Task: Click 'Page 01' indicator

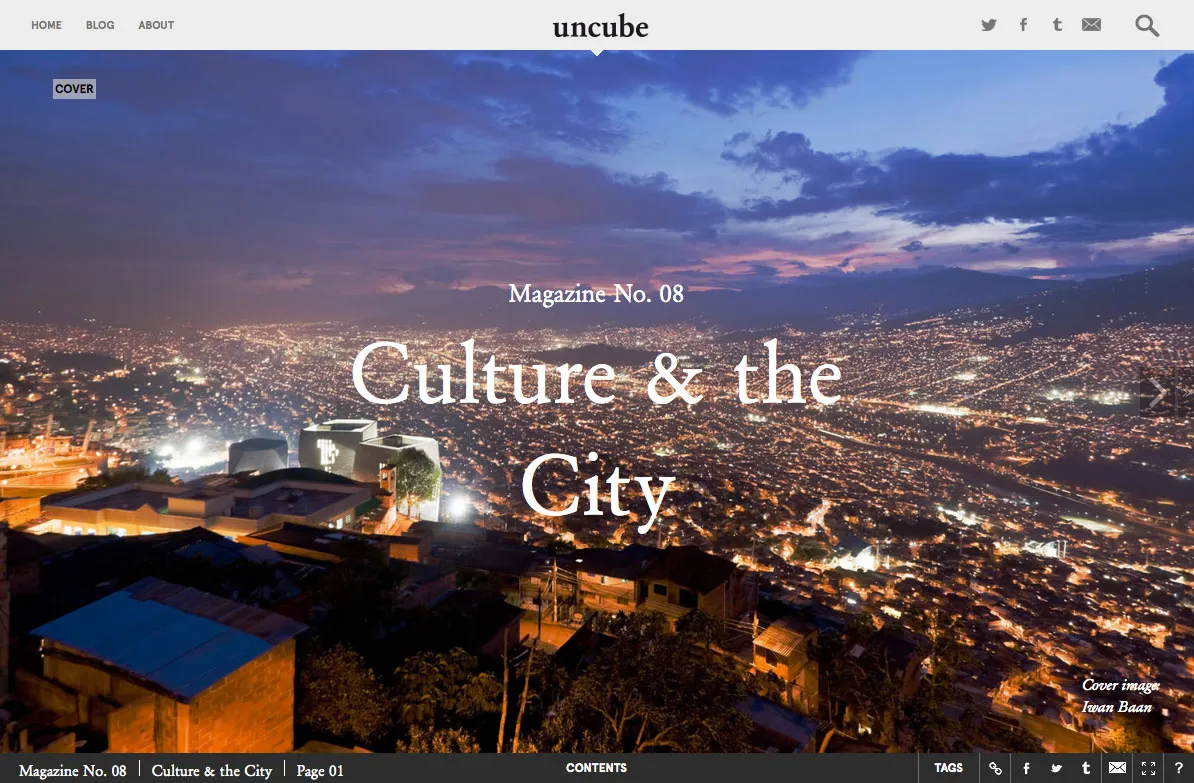Action: (320, 771)
